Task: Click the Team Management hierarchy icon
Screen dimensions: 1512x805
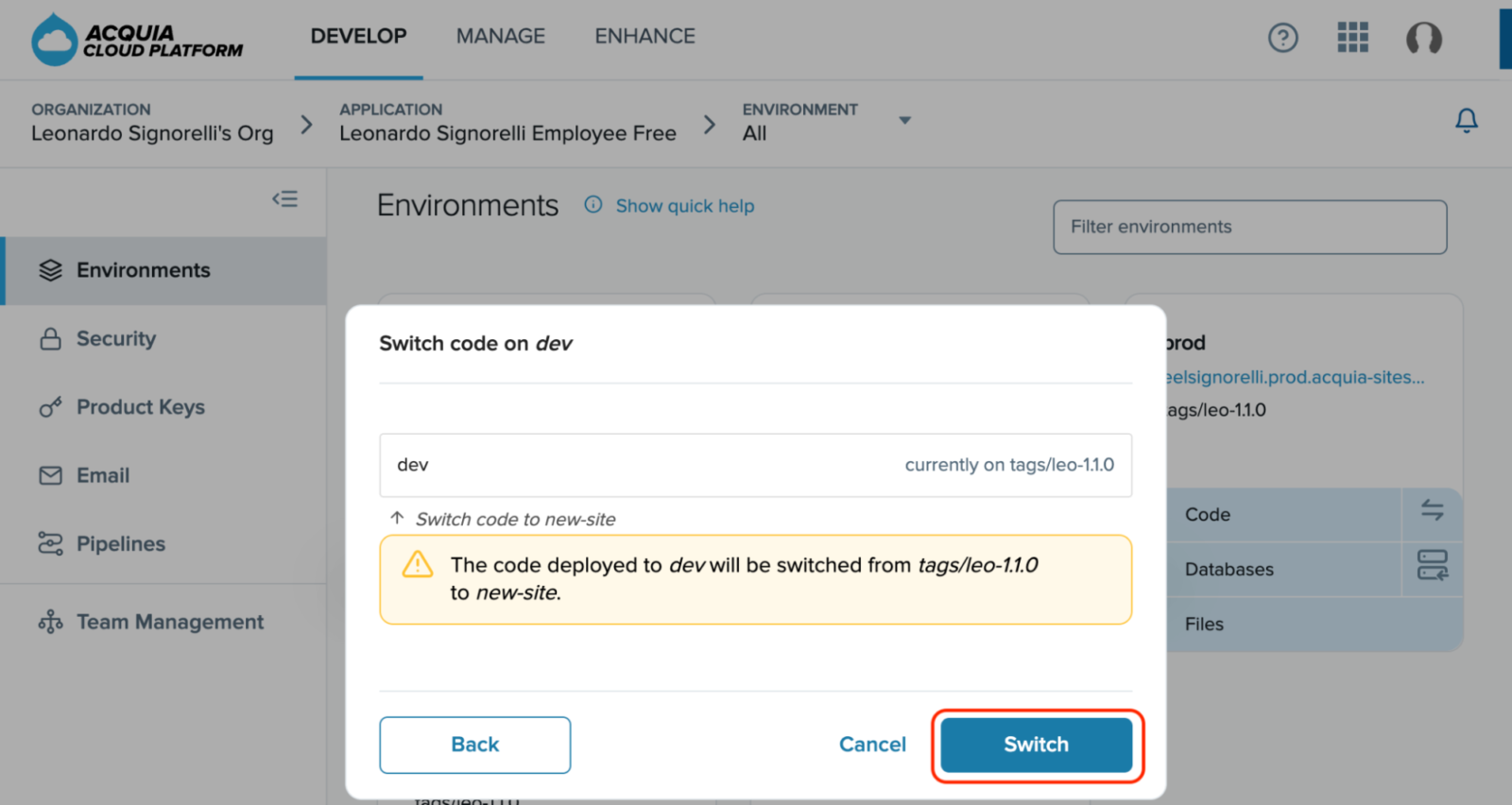Action: click(x=49, y=622)
